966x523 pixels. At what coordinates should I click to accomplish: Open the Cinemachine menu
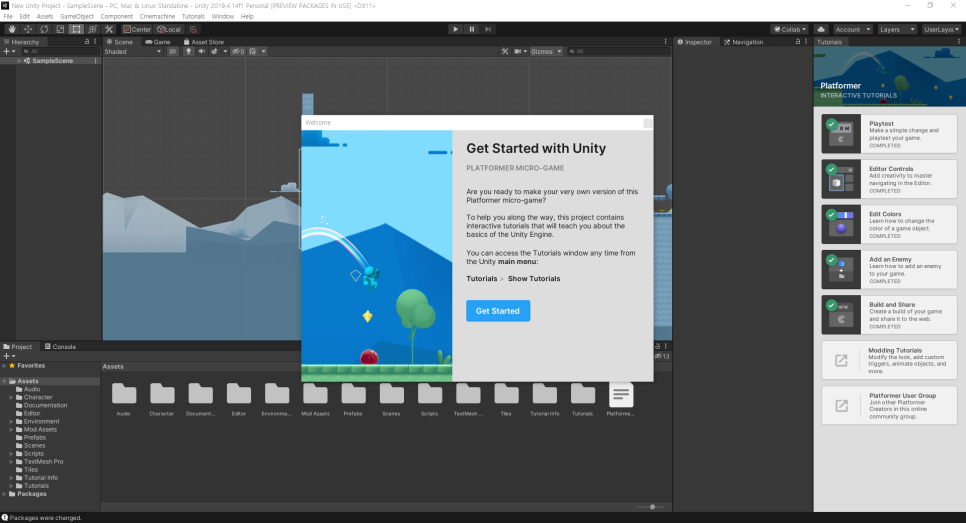157,17
